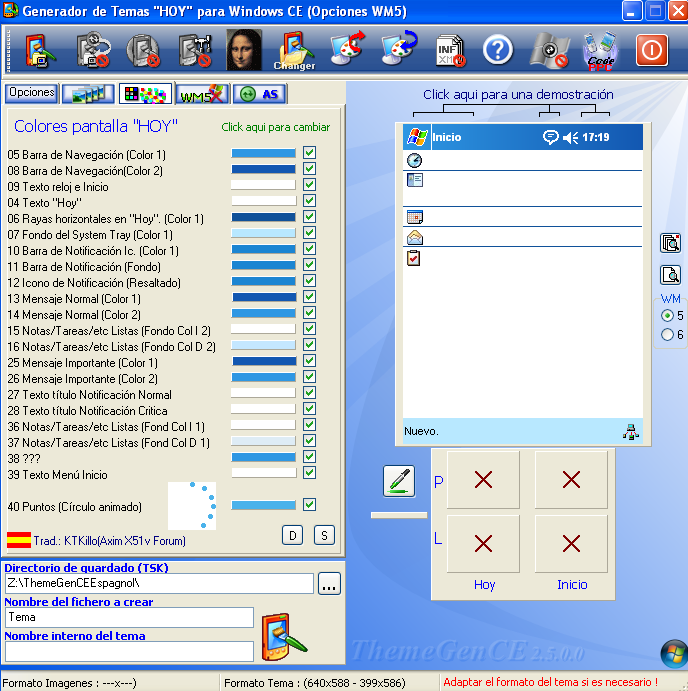Click the INF XML file toolbar icon

[450, 51]
